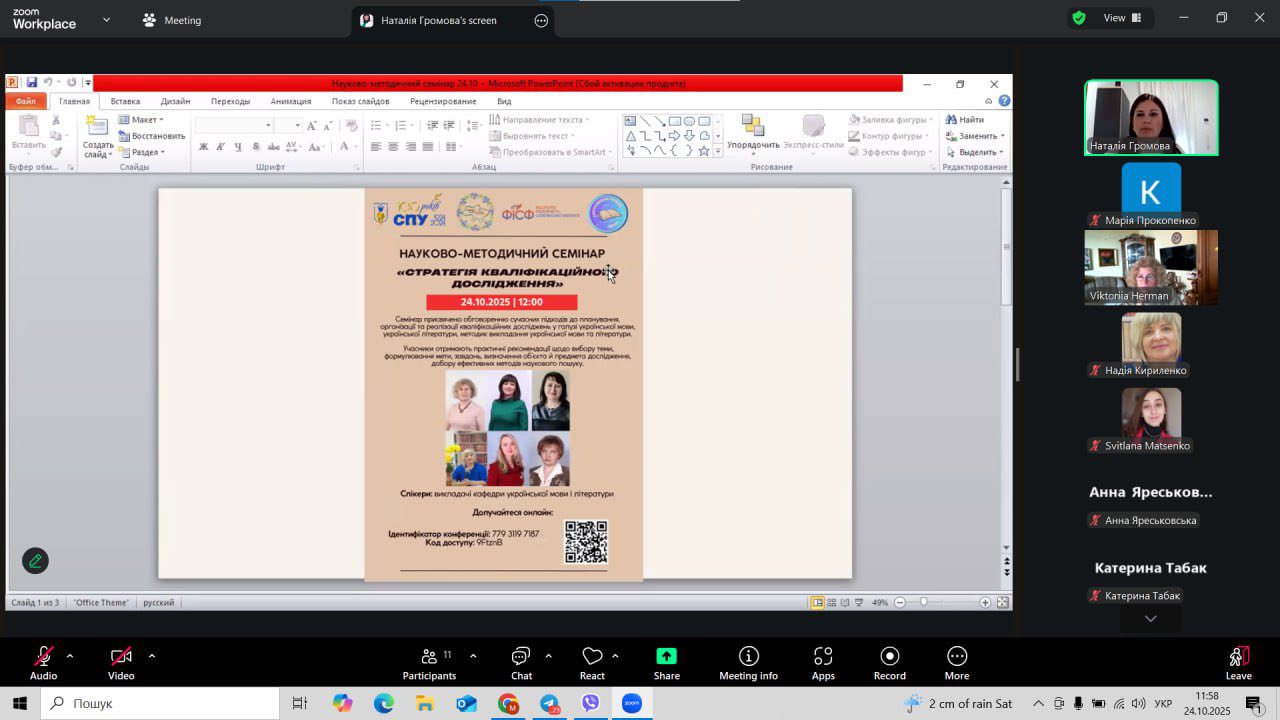Open the Participants panel
This screenshot has height=720, width=1280.
[430, 657]
